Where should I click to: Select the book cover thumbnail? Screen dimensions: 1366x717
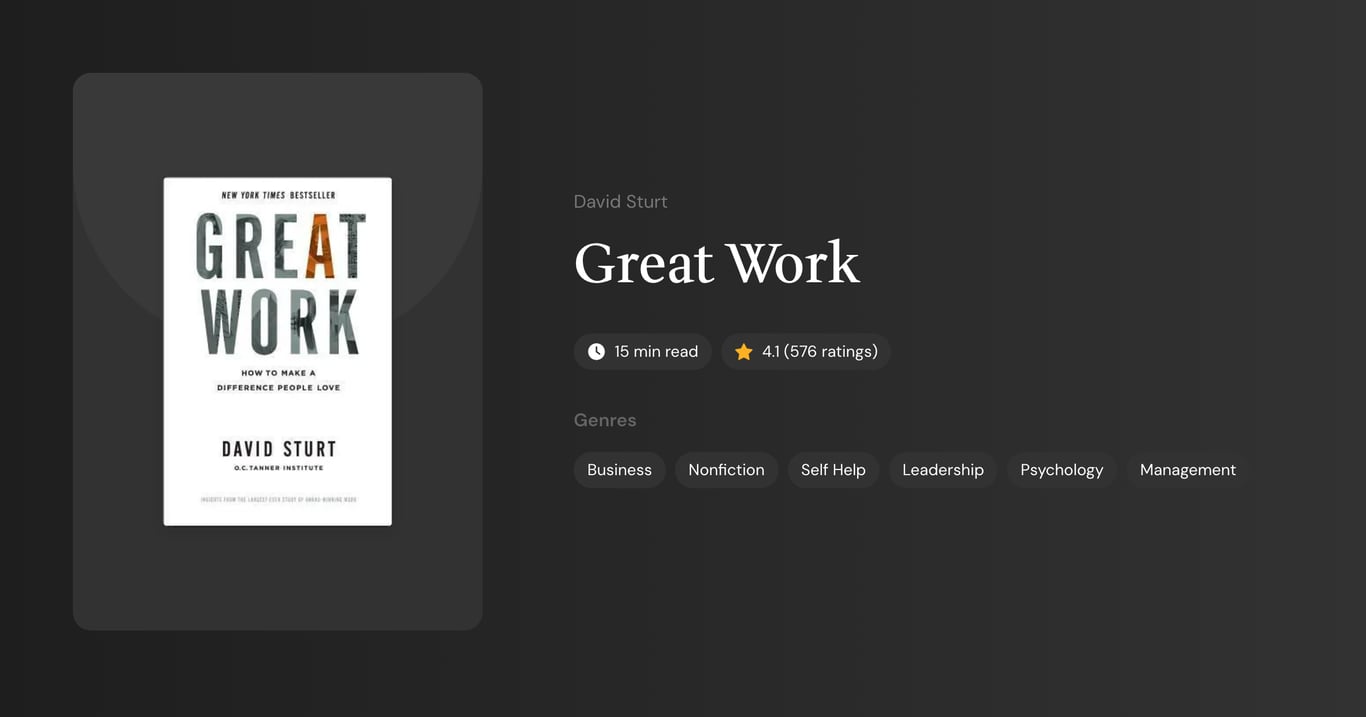[x=277, y=350]
